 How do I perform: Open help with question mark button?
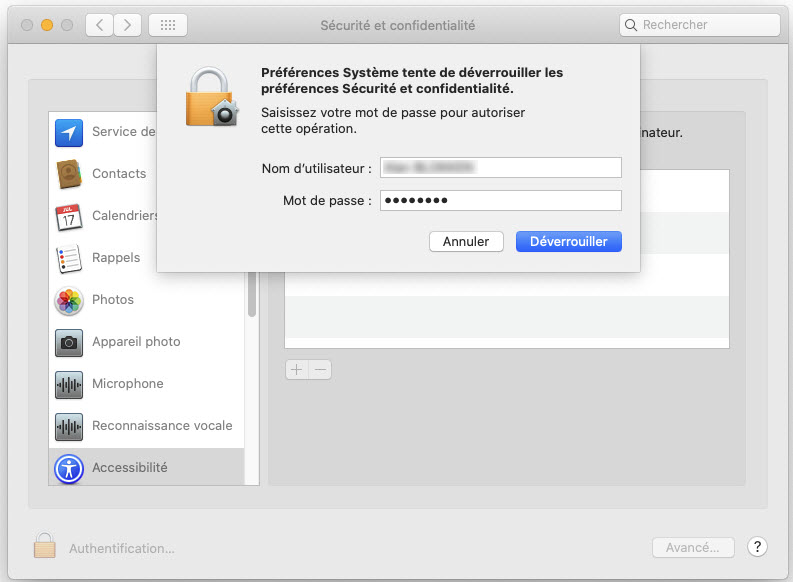(x=757, y=547)
